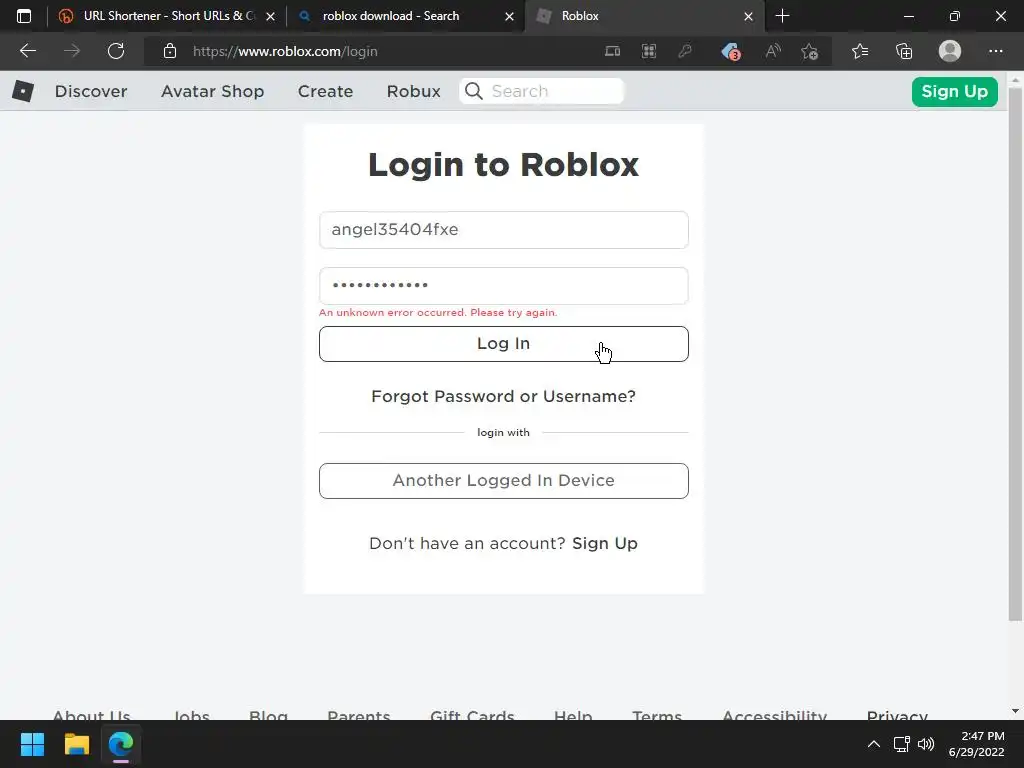Choose Another Logged In Device login
Screen dimensions: 1024x768
point(504,481)
